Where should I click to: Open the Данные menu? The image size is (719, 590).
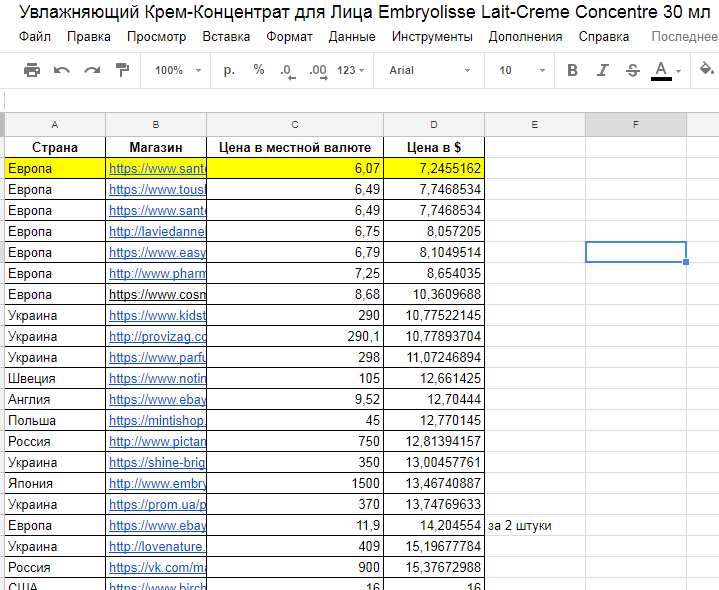(x=352, y=37)
